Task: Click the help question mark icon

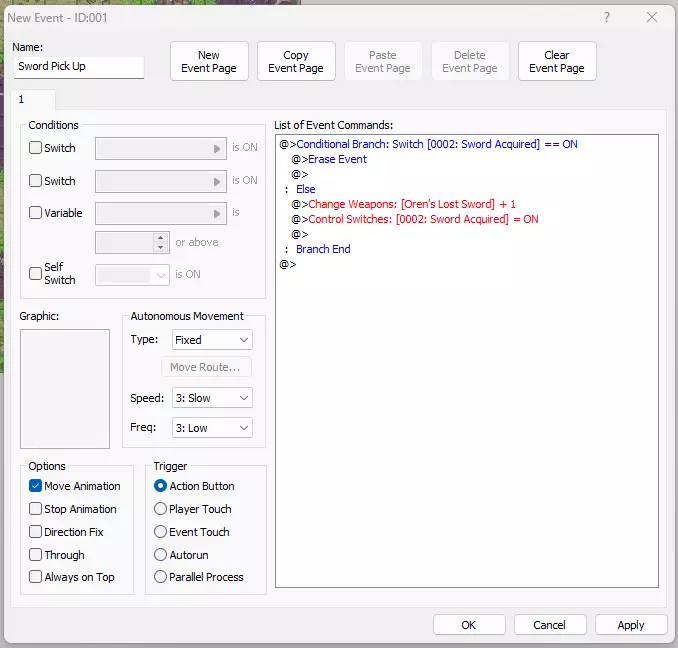Action: [x=607, y=18]
